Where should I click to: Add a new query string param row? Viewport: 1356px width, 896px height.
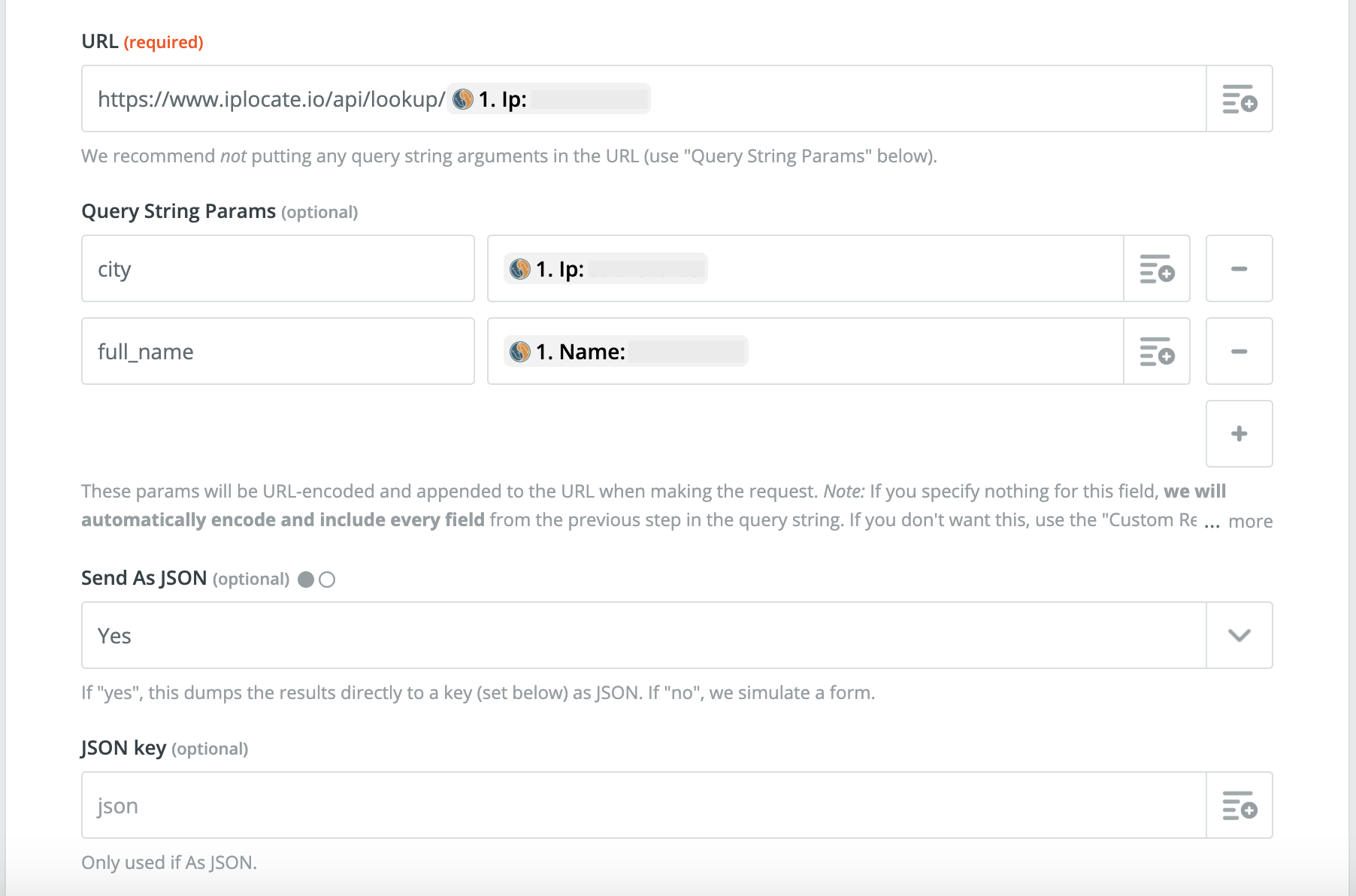click(1239, 434)
